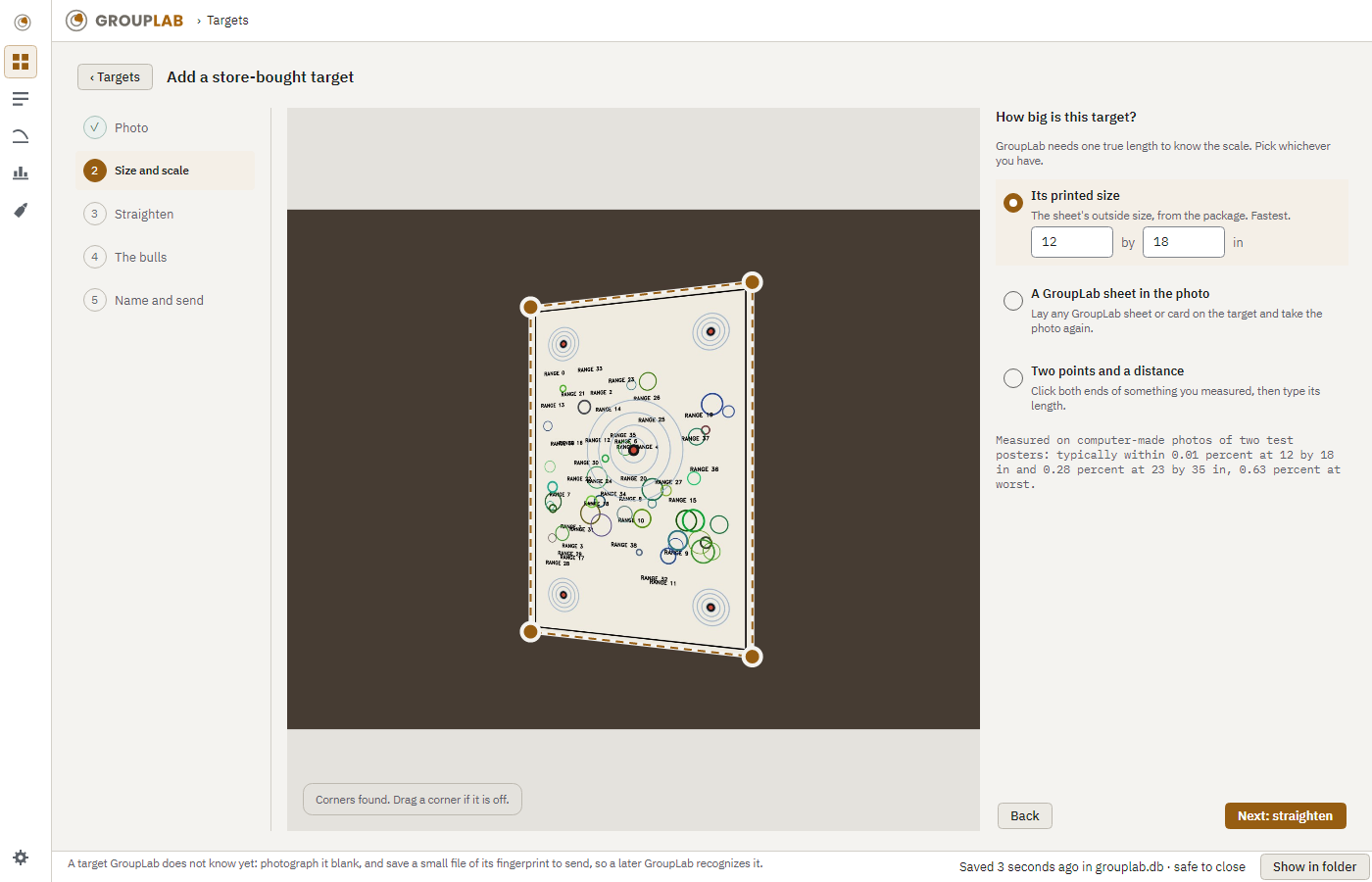The width and height of the screenshot is (1372, 882).
Task: Choose the 'Its printed size' radio option
Action: pos(1013,203)
